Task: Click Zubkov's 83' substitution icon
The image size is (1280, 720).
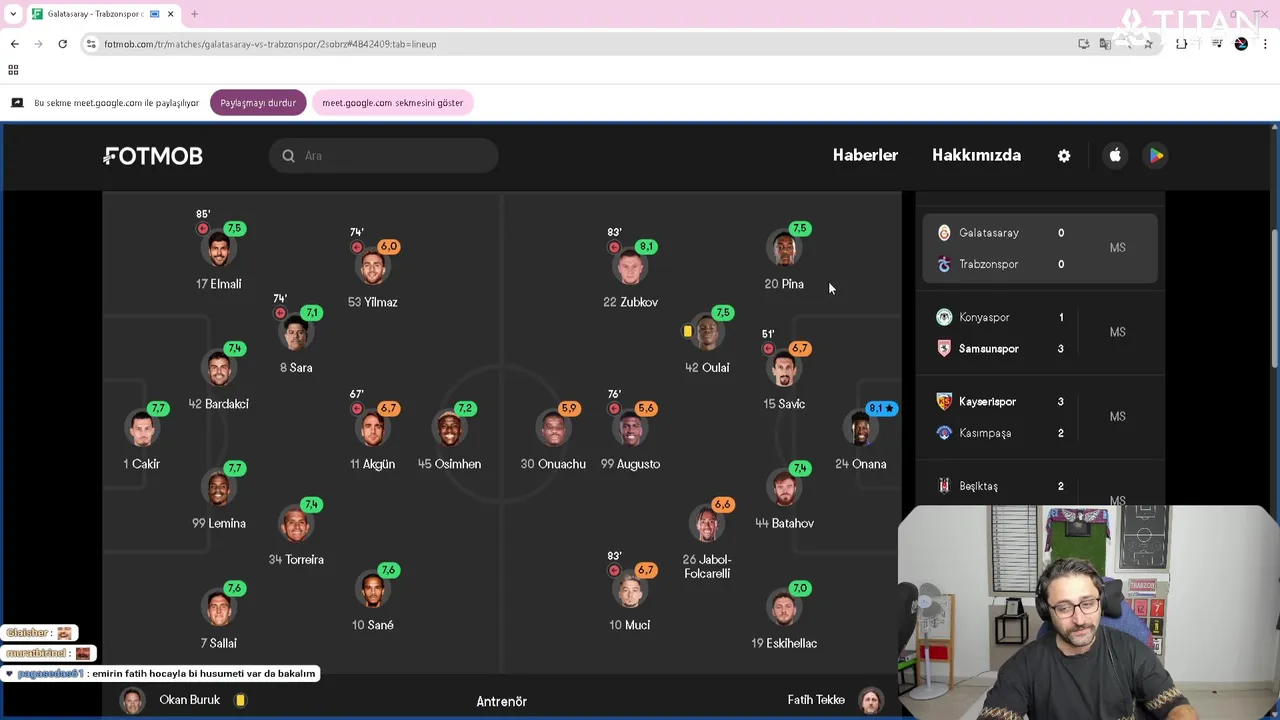Action: [x=614, y=247]
